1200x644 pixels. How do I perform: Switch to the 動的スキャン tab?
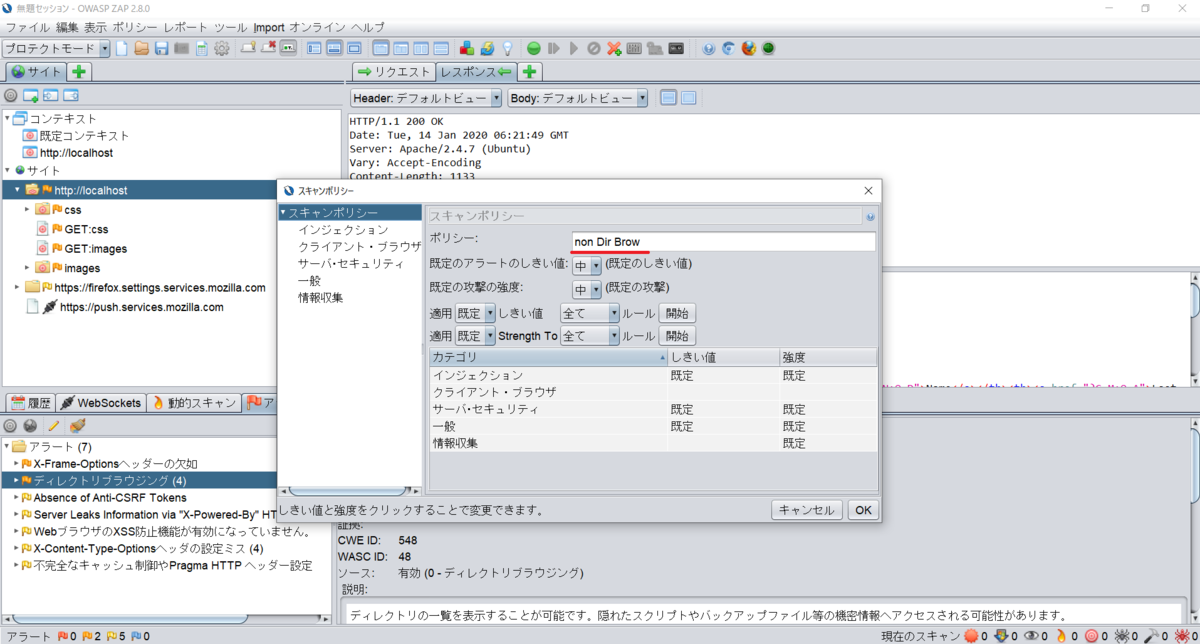[192, 403]
